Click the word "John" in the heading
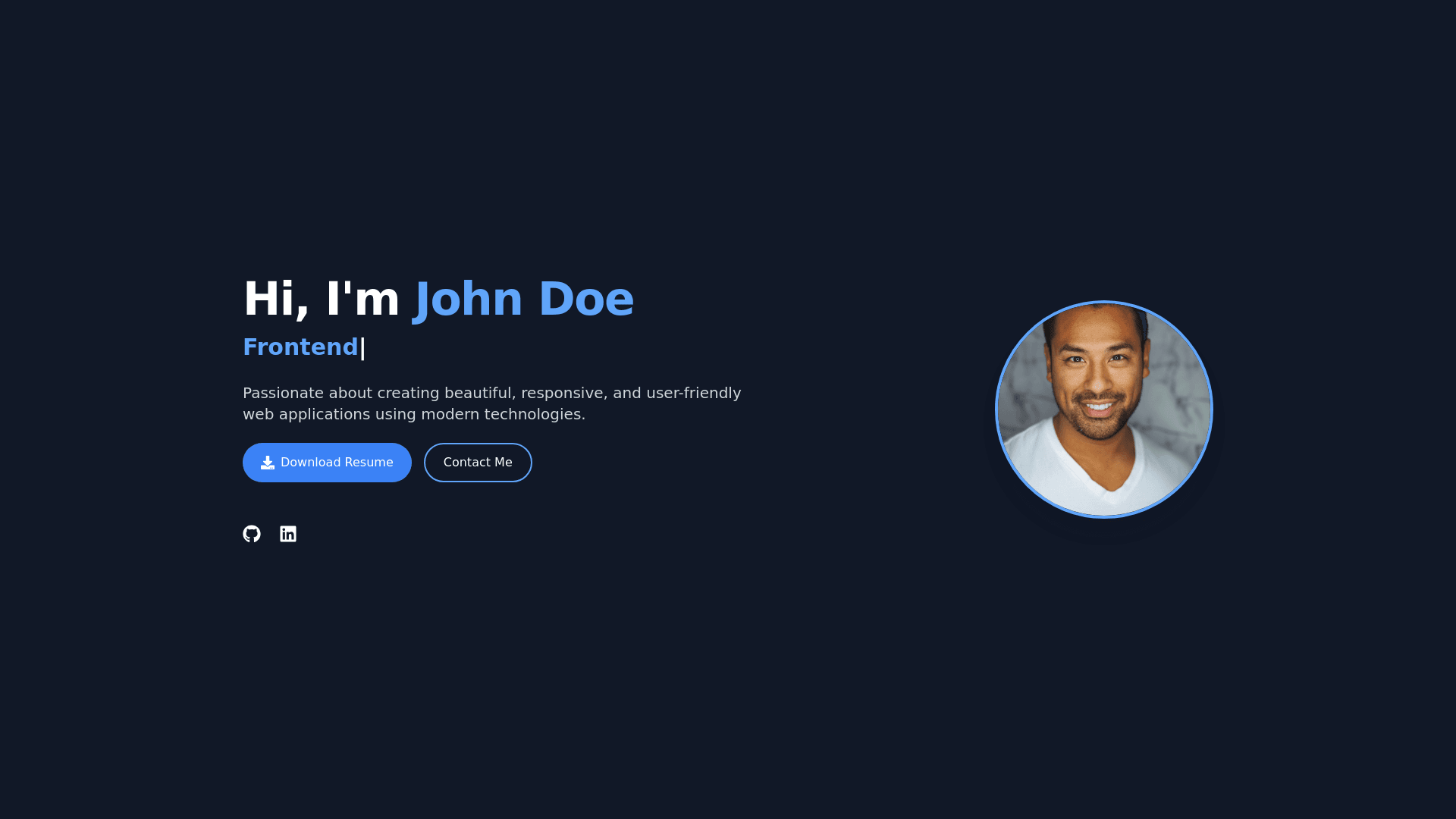This screenshot has width=1456, height=819. [x=469, y=299]
